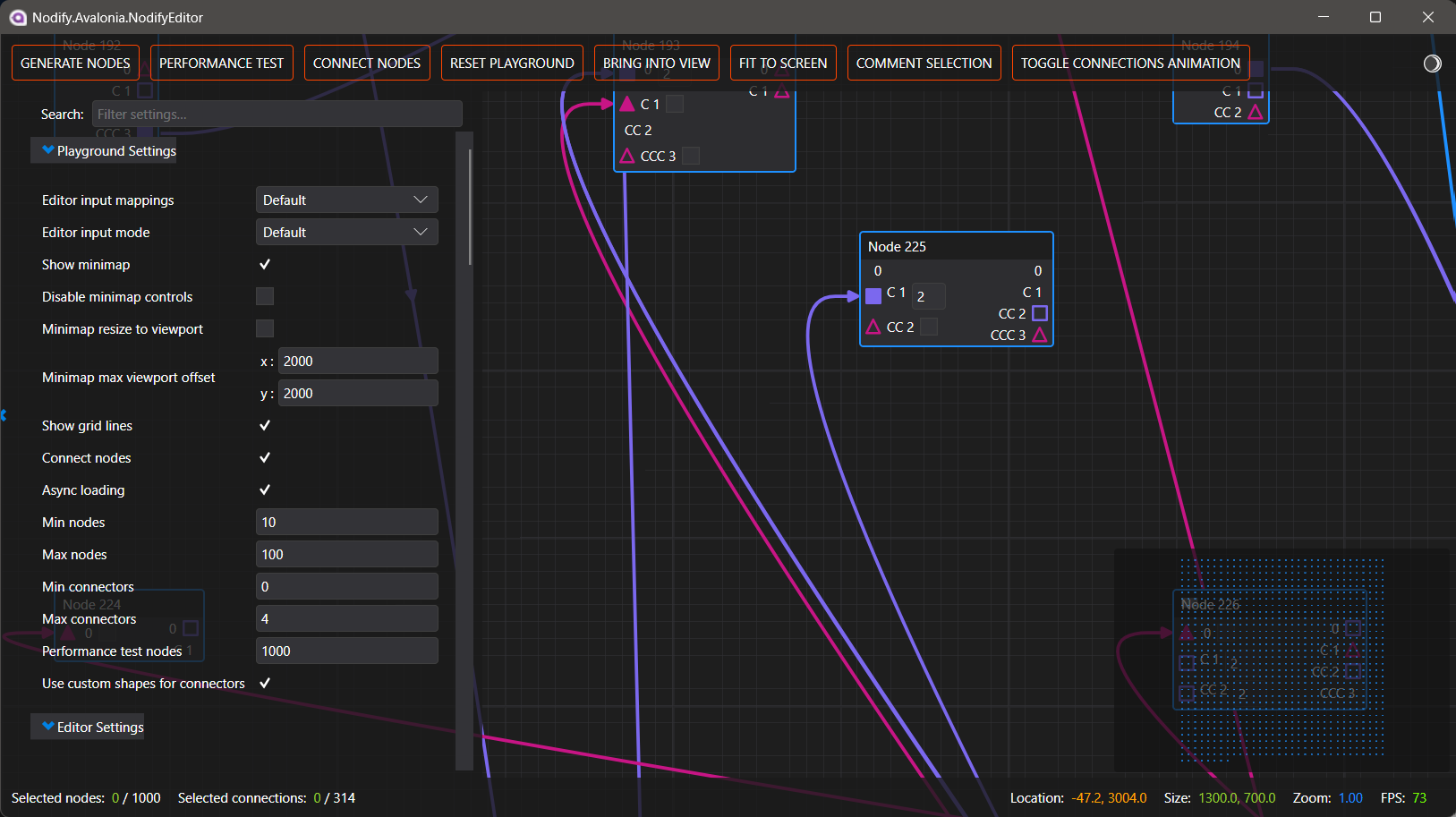Click BRING INTO VIEW button
Image resolution: width=1456 pixels, height=817 pixels.
click(x=657, y=63)
